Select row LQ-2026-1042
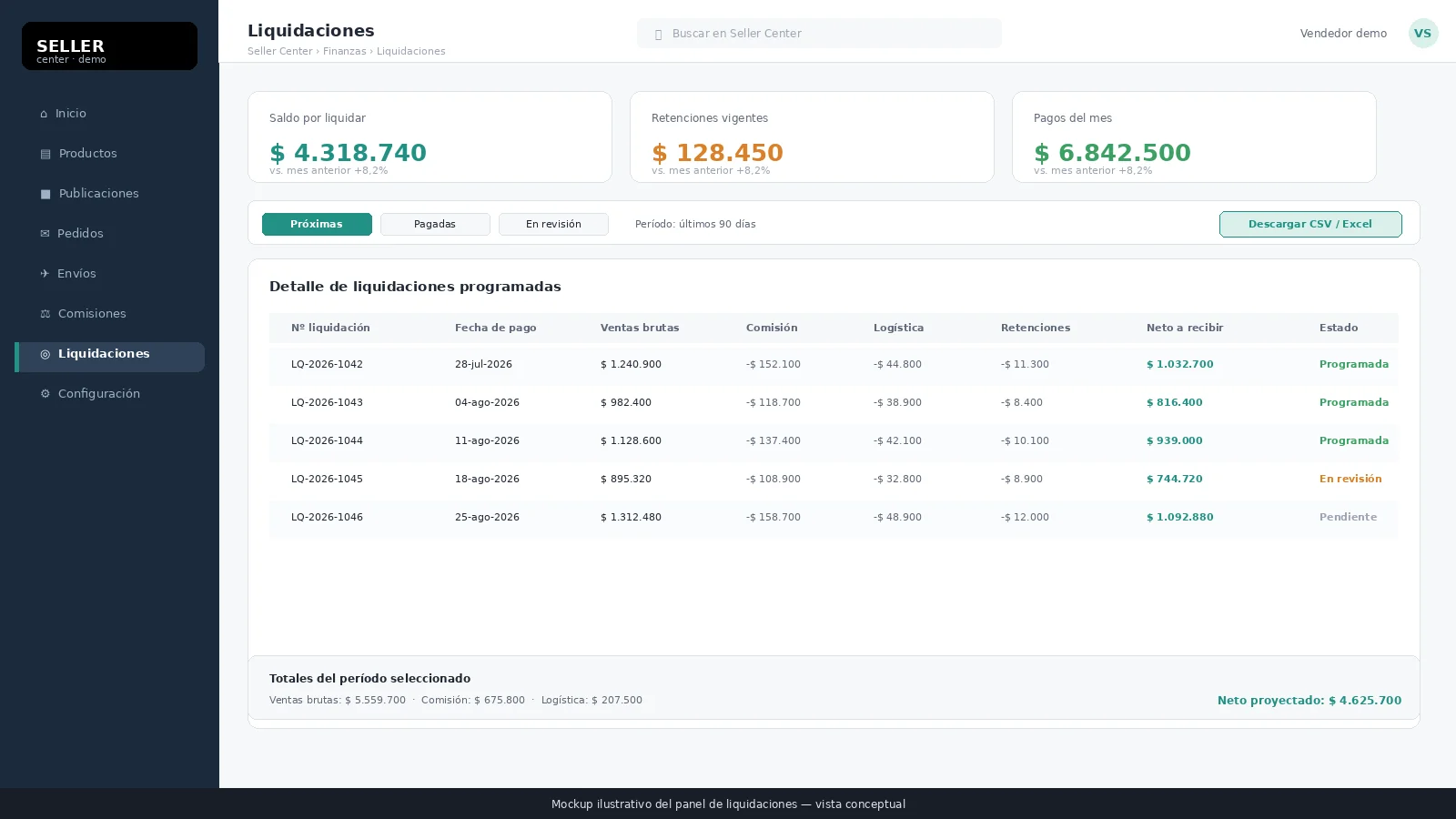This screenshot has width=1456, height=819. (834, 365)
